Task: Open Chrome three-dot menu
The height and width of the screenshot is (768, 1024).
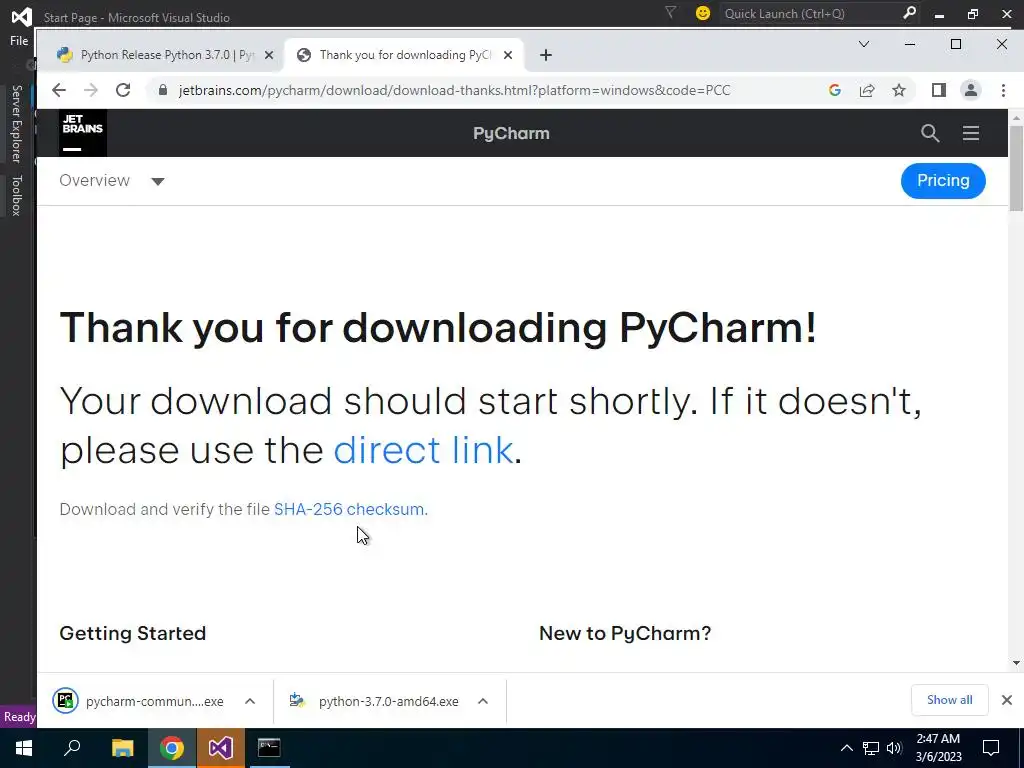Action: [1003, 90]
